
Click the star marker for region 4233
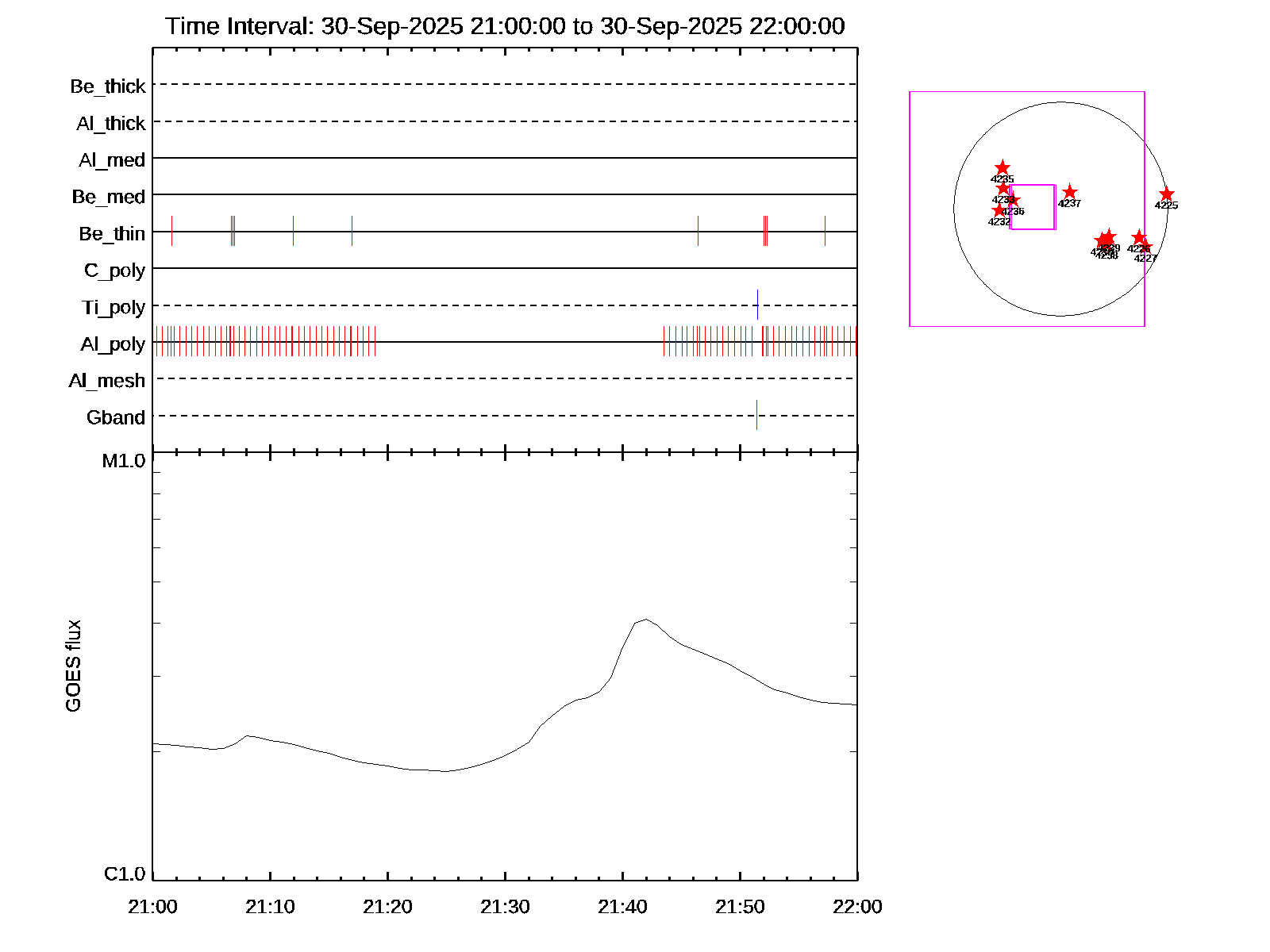pos(1003,188)
